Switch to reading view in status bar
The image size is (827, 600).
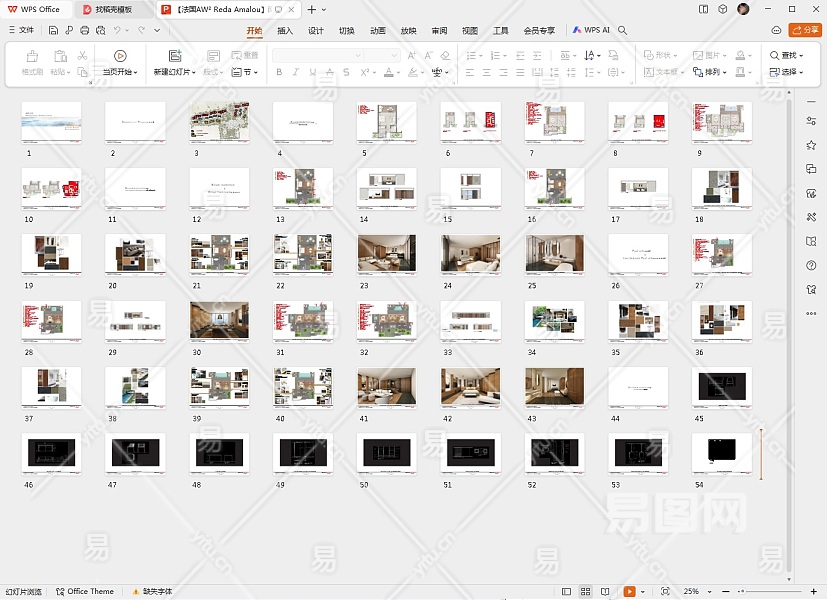[x=606, y=592]
